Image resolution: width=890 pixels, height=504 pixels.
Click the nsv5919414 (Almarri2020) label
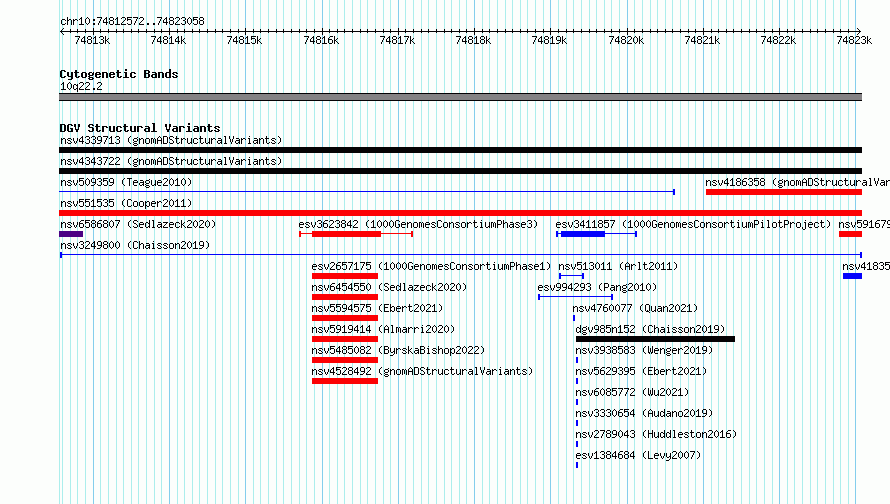click(x=383, y=329)
